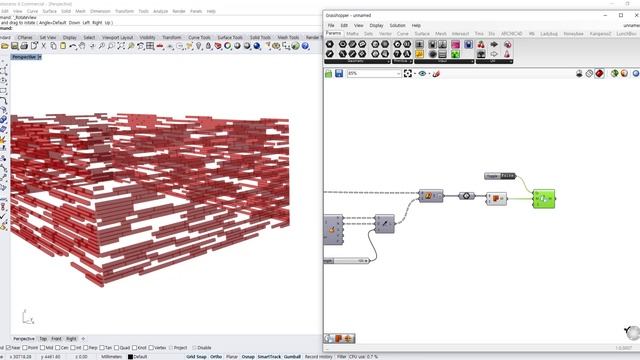Toggle Grid Snap in Rhino status bar
The image size is (640, 360).
click(196, 357)
